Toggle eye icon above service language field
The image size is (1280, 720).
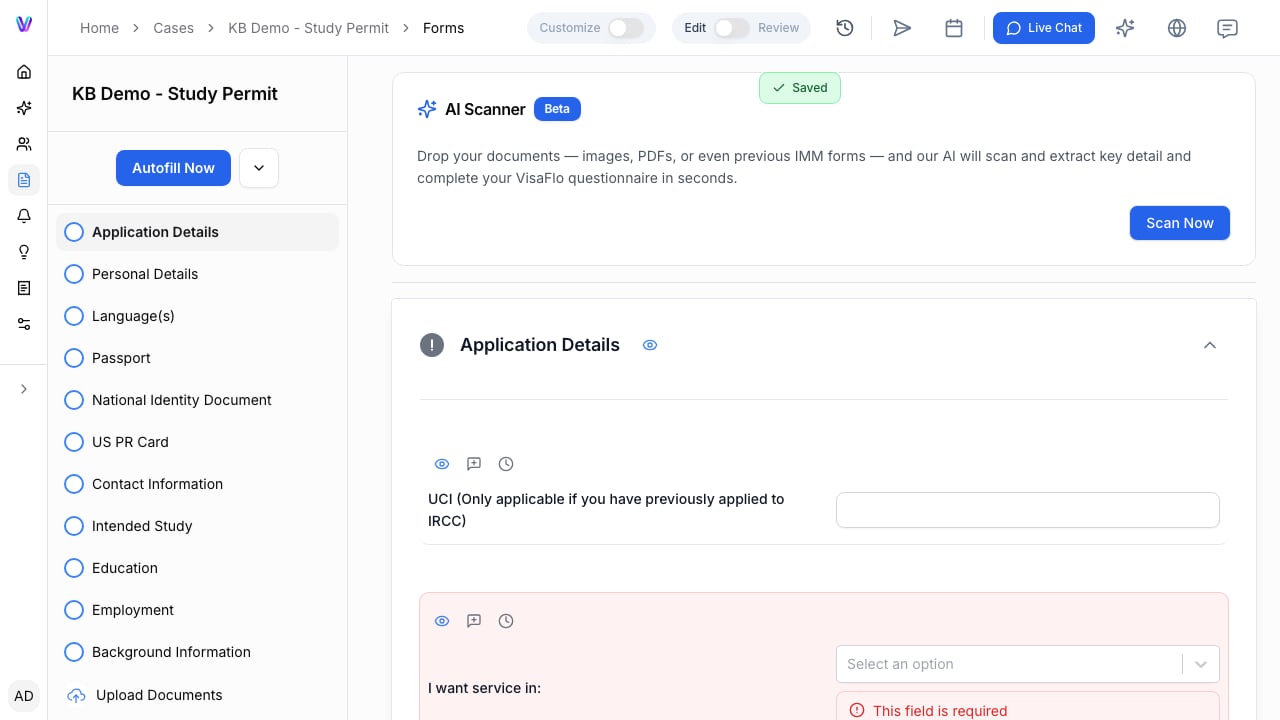(442, 621)
